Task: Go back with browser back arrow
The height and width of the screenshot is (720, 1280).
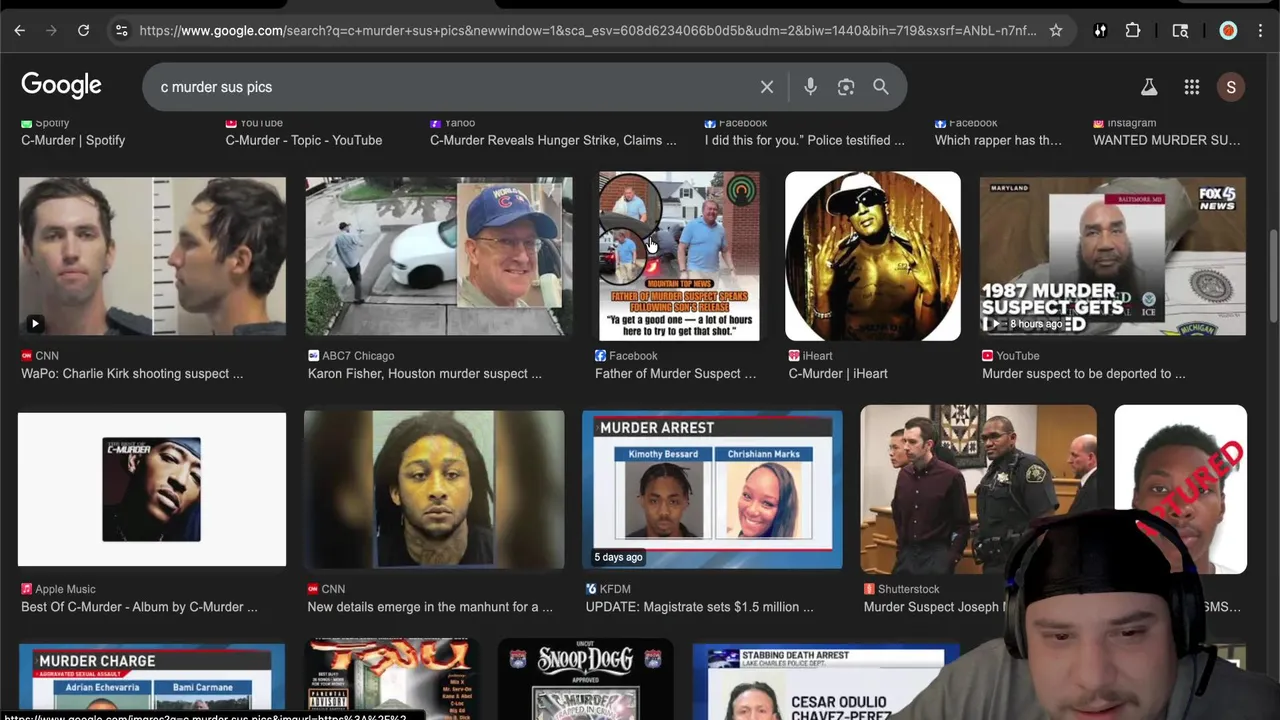Action: [x=19, y=31]
